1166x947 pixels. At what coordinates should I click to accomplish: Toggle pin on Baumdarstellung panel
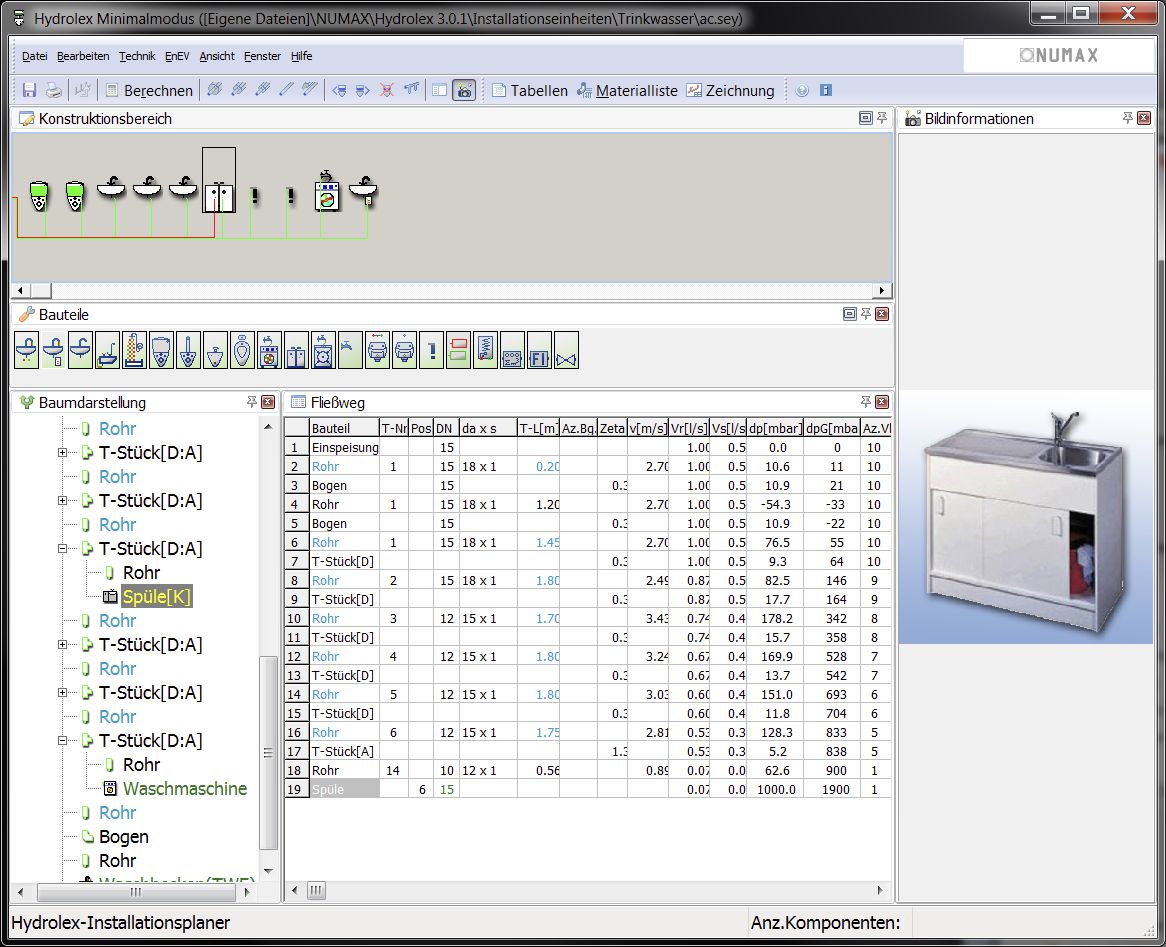pos(251,402)
